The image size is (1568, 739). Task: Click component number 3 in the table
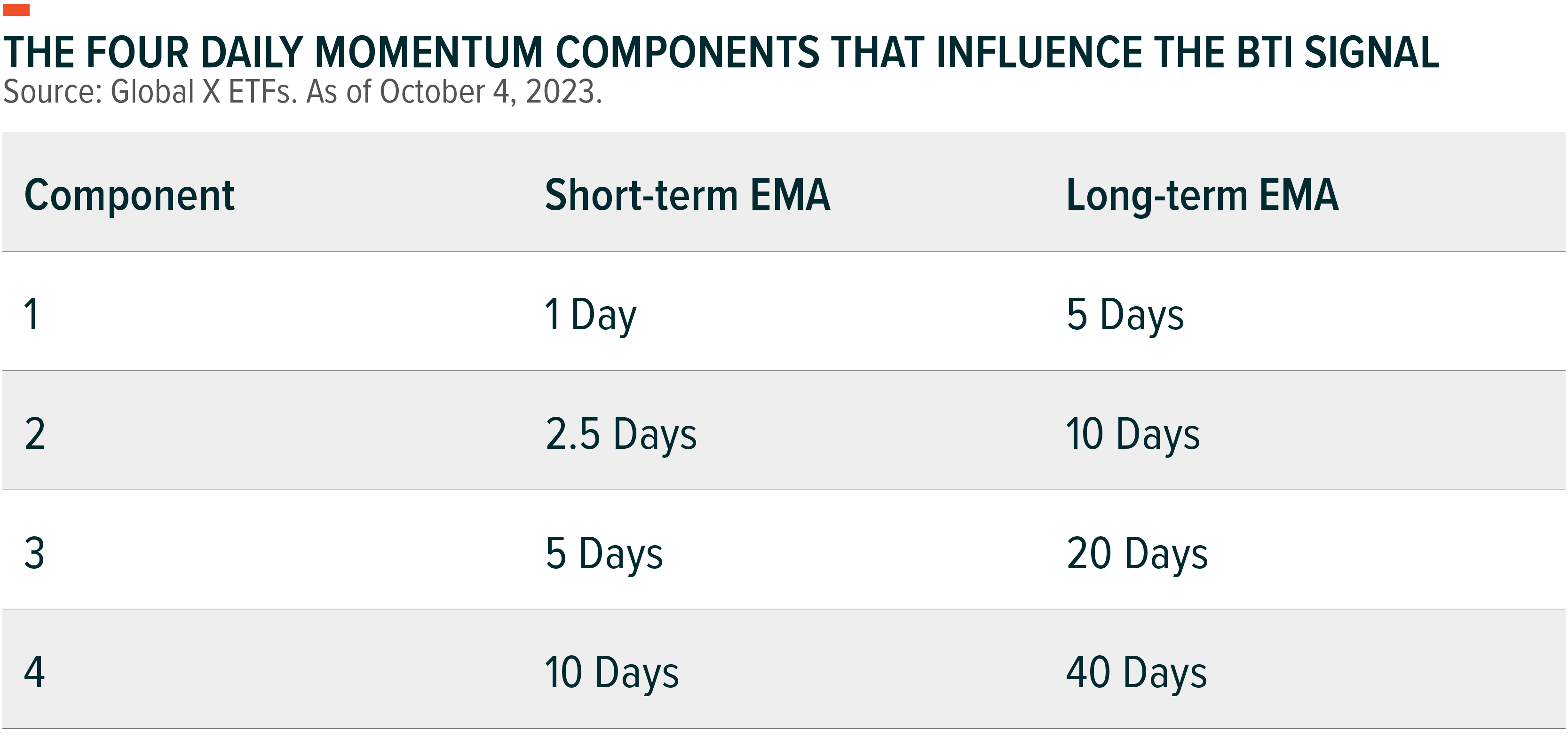tap(34, 553)
